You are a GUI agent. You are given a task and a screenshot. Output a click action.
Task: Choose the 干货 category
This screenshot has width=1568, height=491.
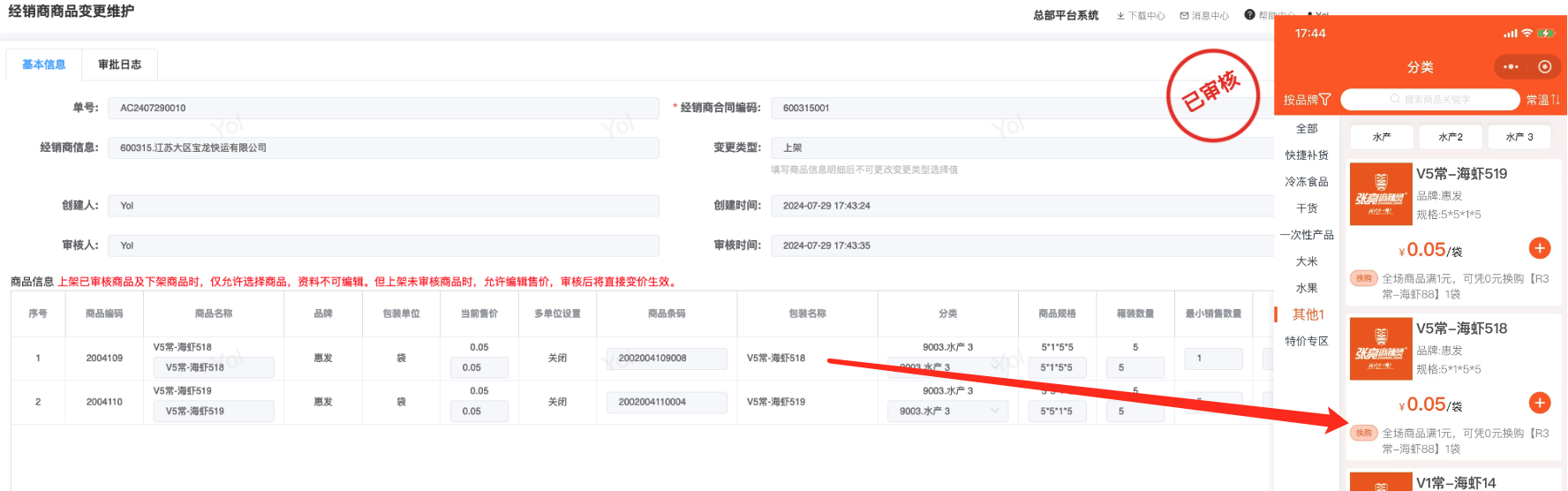point(1307,208)
